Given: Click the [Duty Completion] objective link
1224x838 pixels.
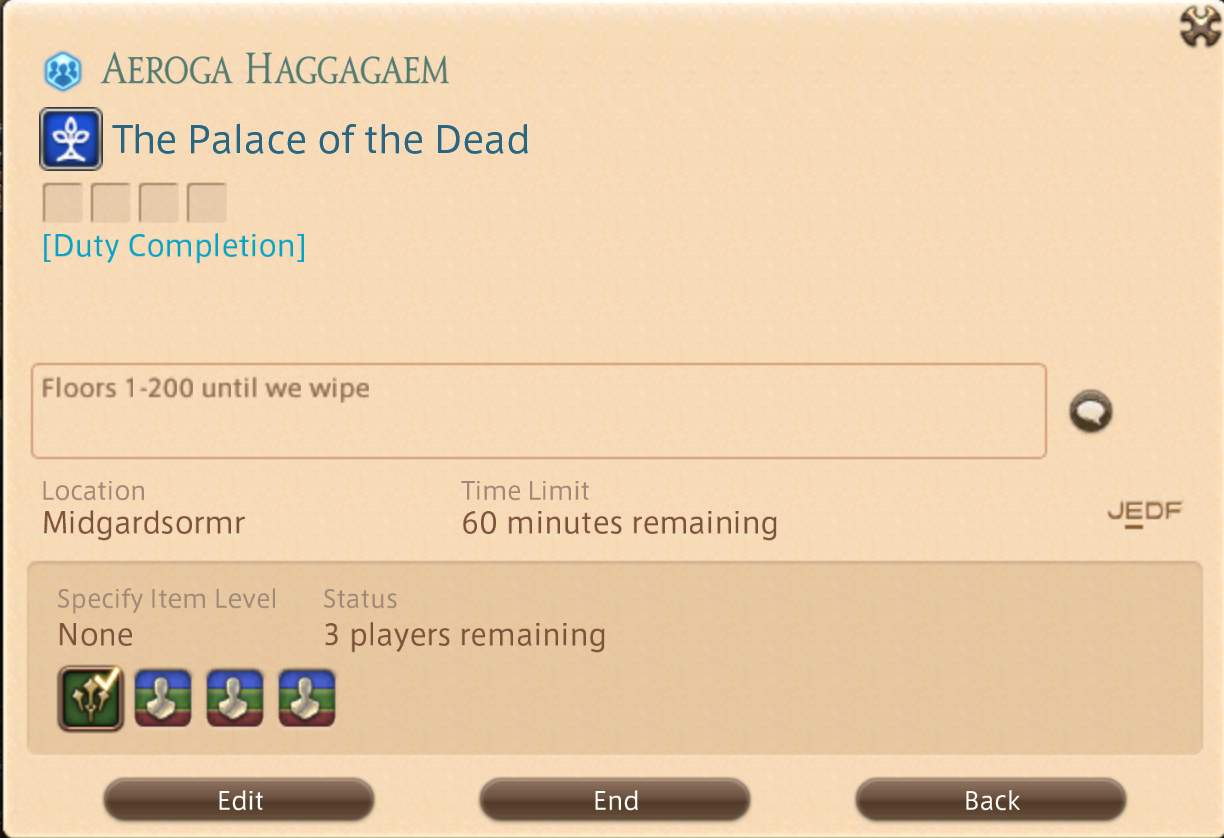Looking at the screenshot, I should coord(174,246).
